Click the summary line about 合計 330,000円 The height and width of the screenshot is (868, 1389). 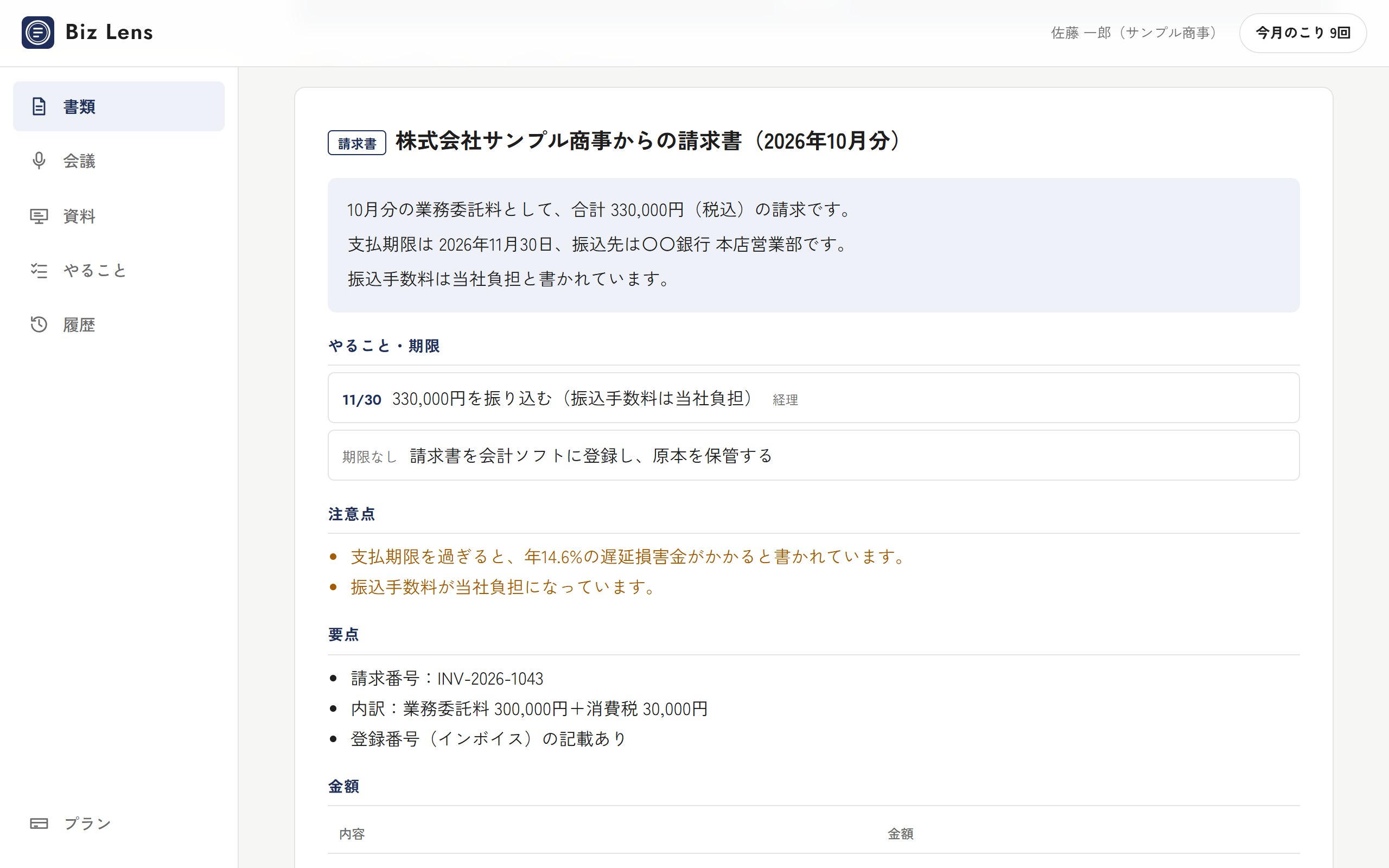[x=601, y=209]
